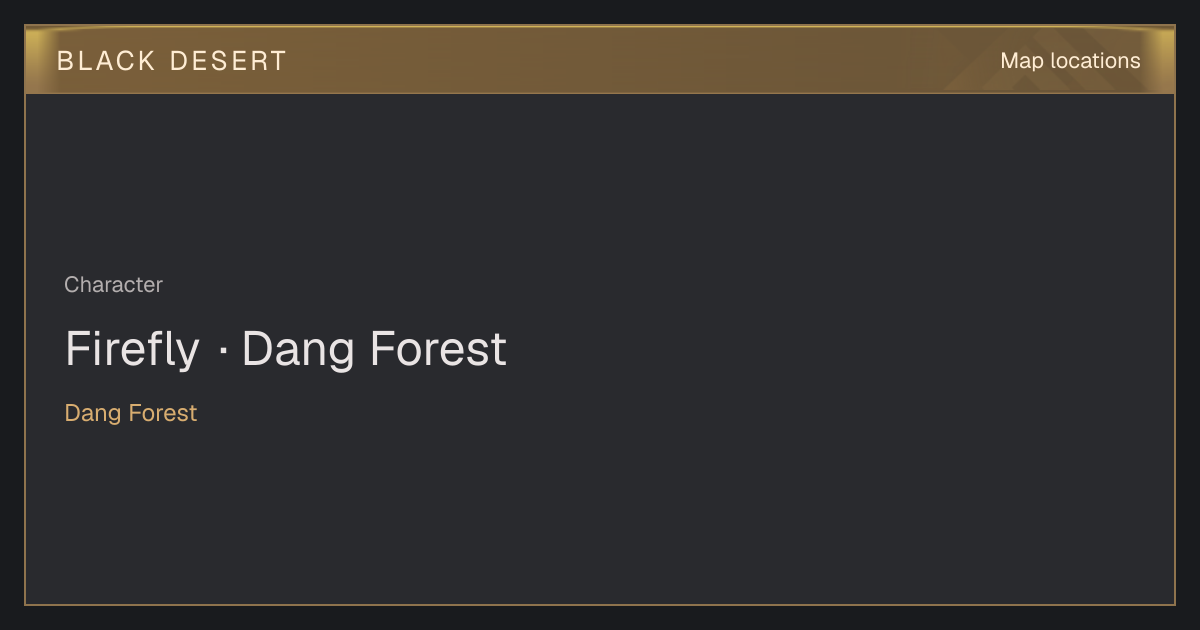Open the gold Dang Forest link
This screenshot has height=630, width=1200.
pyautogui.click(x=131, y=413)
